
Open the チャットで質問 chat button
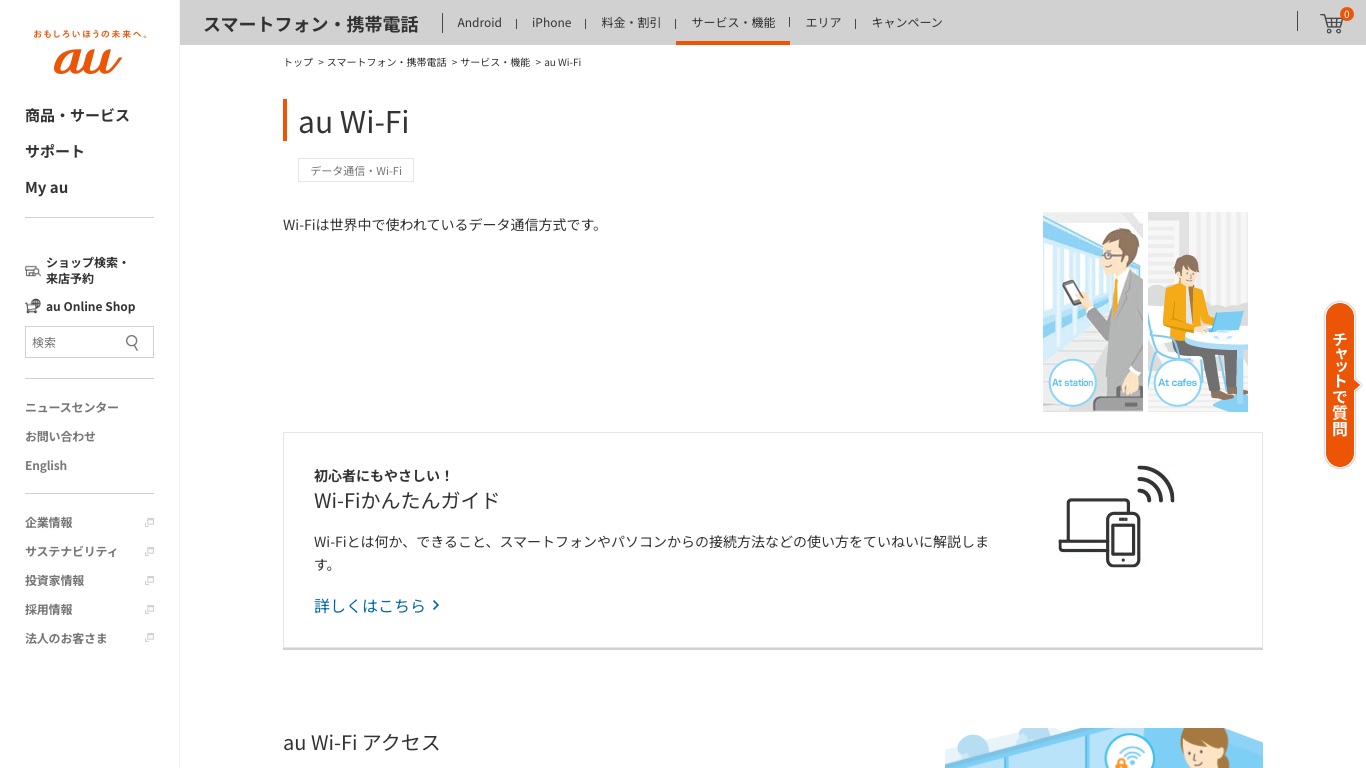(x=1340, y=385)
